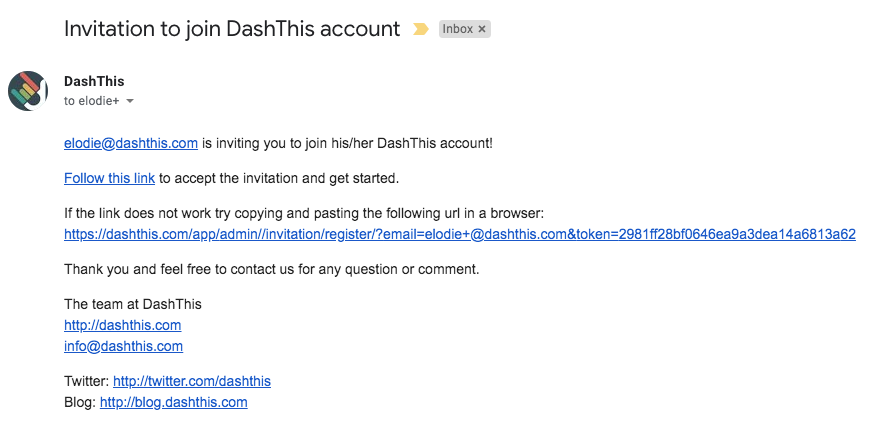
Task: Click the 'Twitter:' label text
Action: point(87,381)
